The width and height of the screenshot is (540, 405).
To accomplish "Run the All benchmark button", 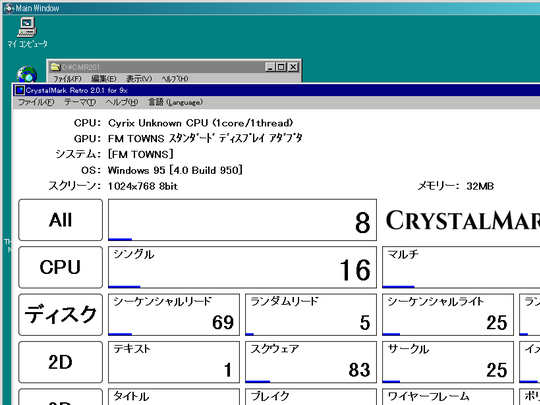I will (60, 220).
